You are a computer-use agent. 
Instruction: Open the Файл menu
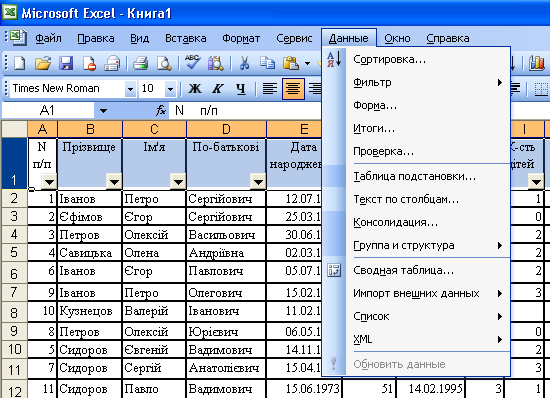click(48, 38)
